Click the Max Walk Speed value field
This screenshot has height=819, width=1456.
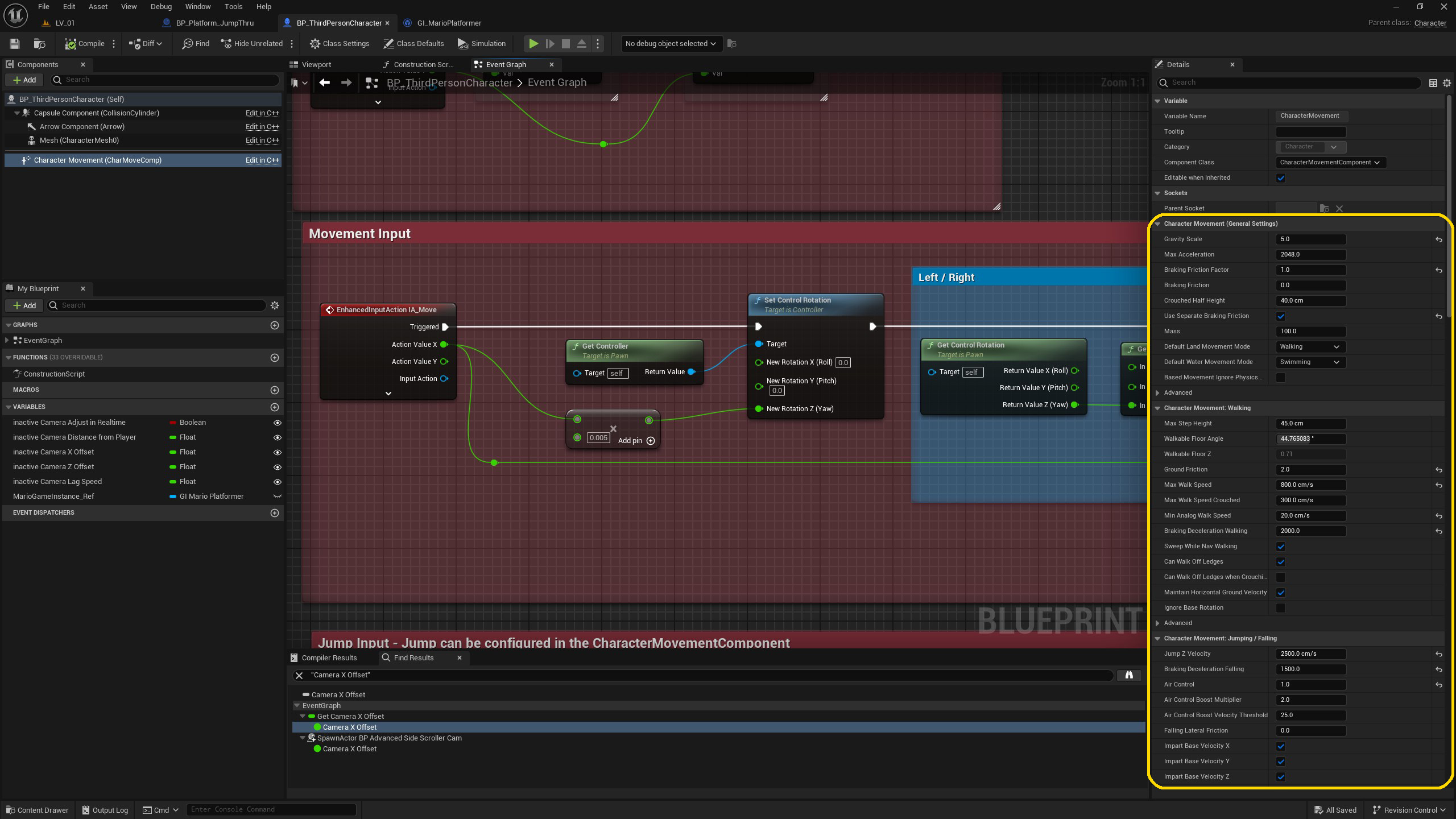pyautogui.click(x=1310, y=485)
